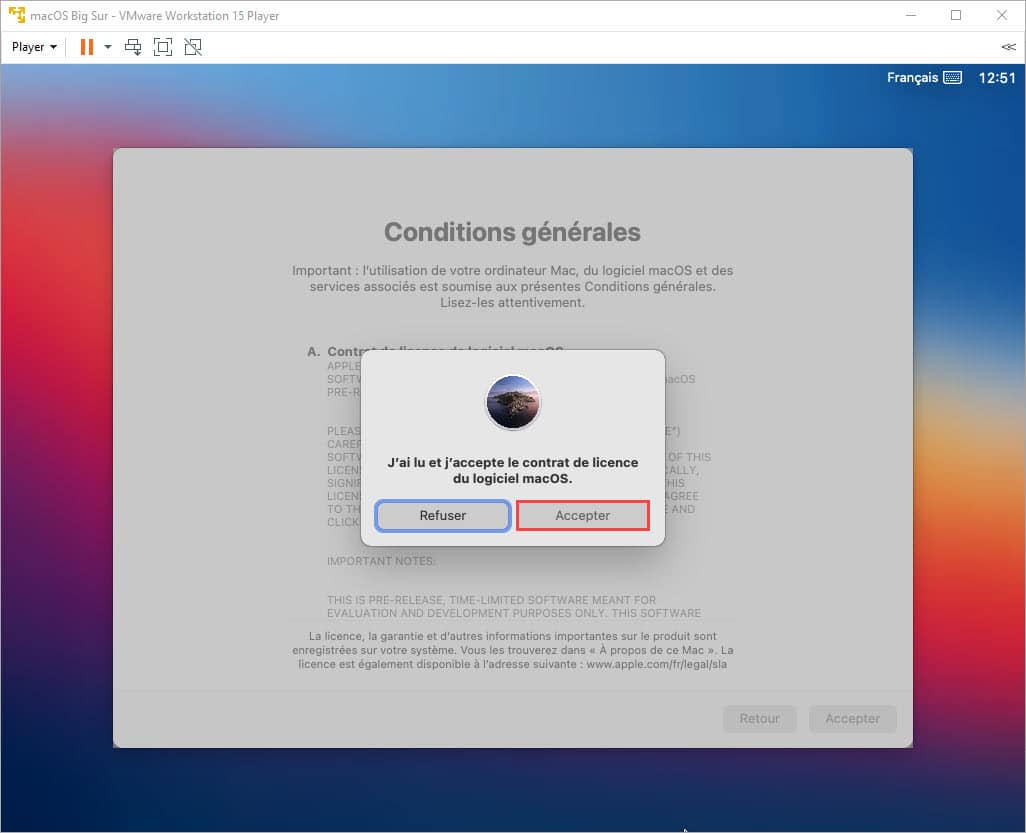Click Accepter in the license dialog
The image size is (1026, 833).
click(582, 516)
